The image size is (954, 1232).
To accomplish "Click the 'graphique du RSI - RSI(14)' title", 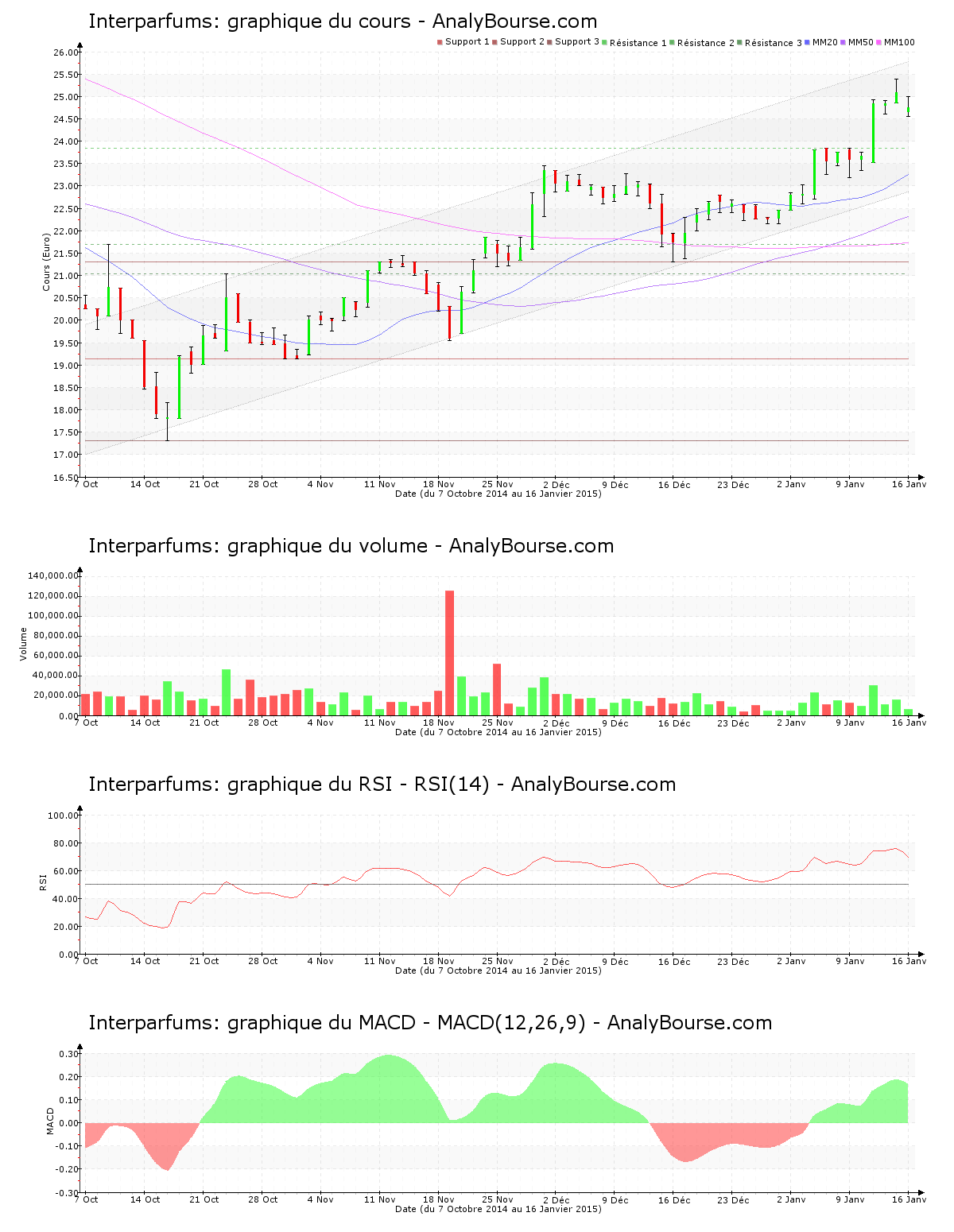I will [382, 785].
